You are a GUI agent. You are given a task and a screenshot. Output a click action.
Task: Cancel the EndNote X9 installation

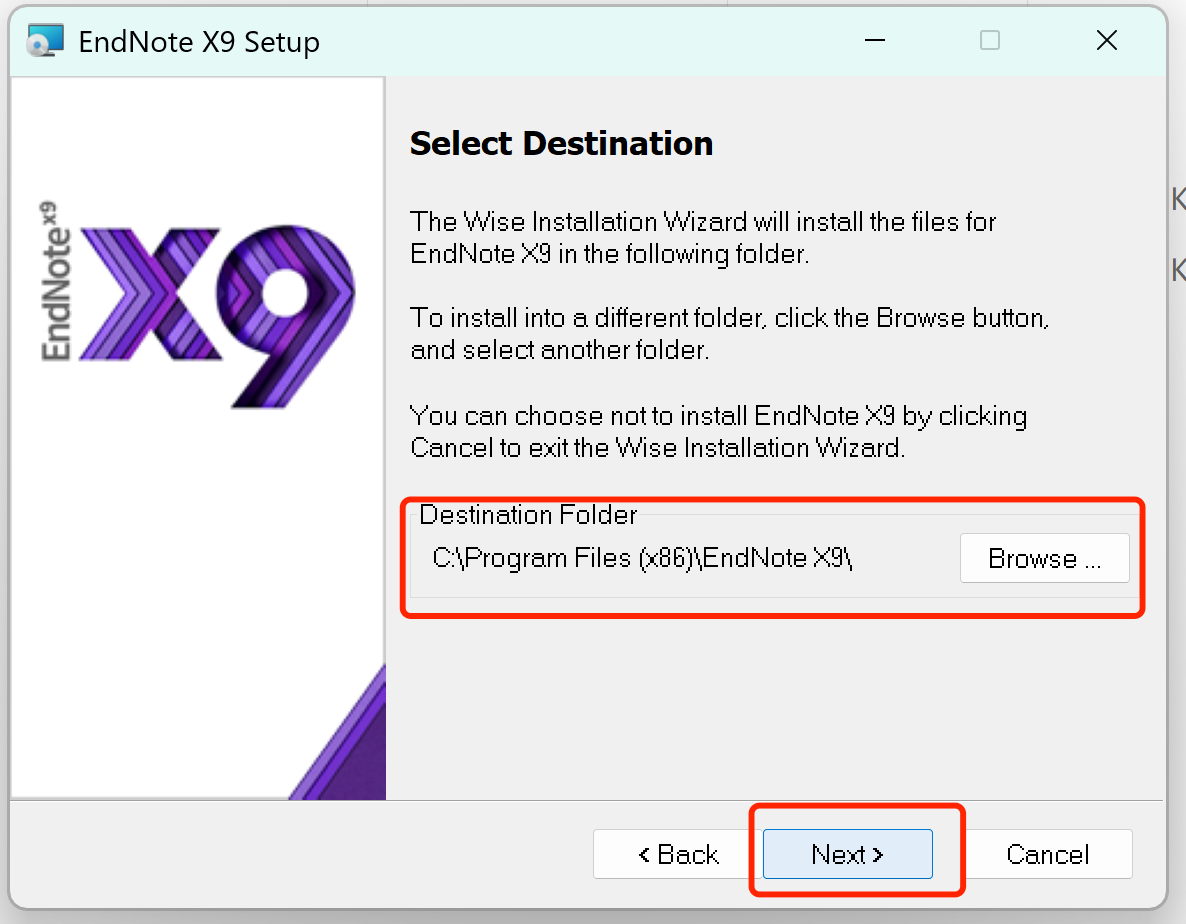(x=1048, y=854)
